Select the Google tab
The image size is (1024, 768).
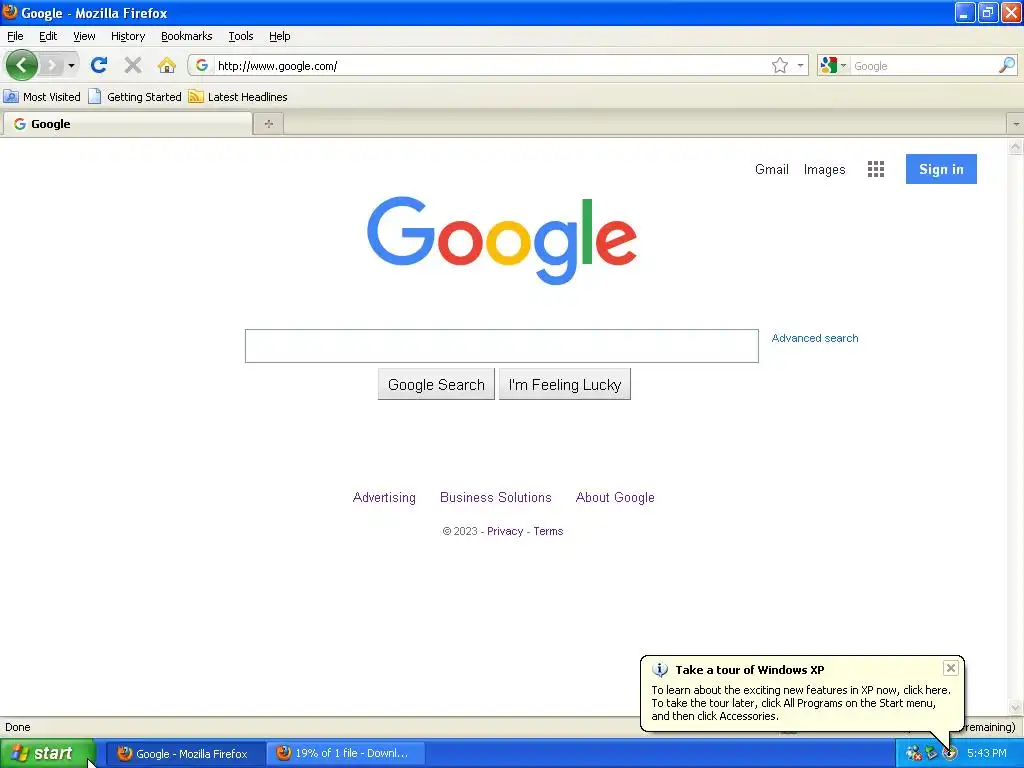click(x=127, y=123)
